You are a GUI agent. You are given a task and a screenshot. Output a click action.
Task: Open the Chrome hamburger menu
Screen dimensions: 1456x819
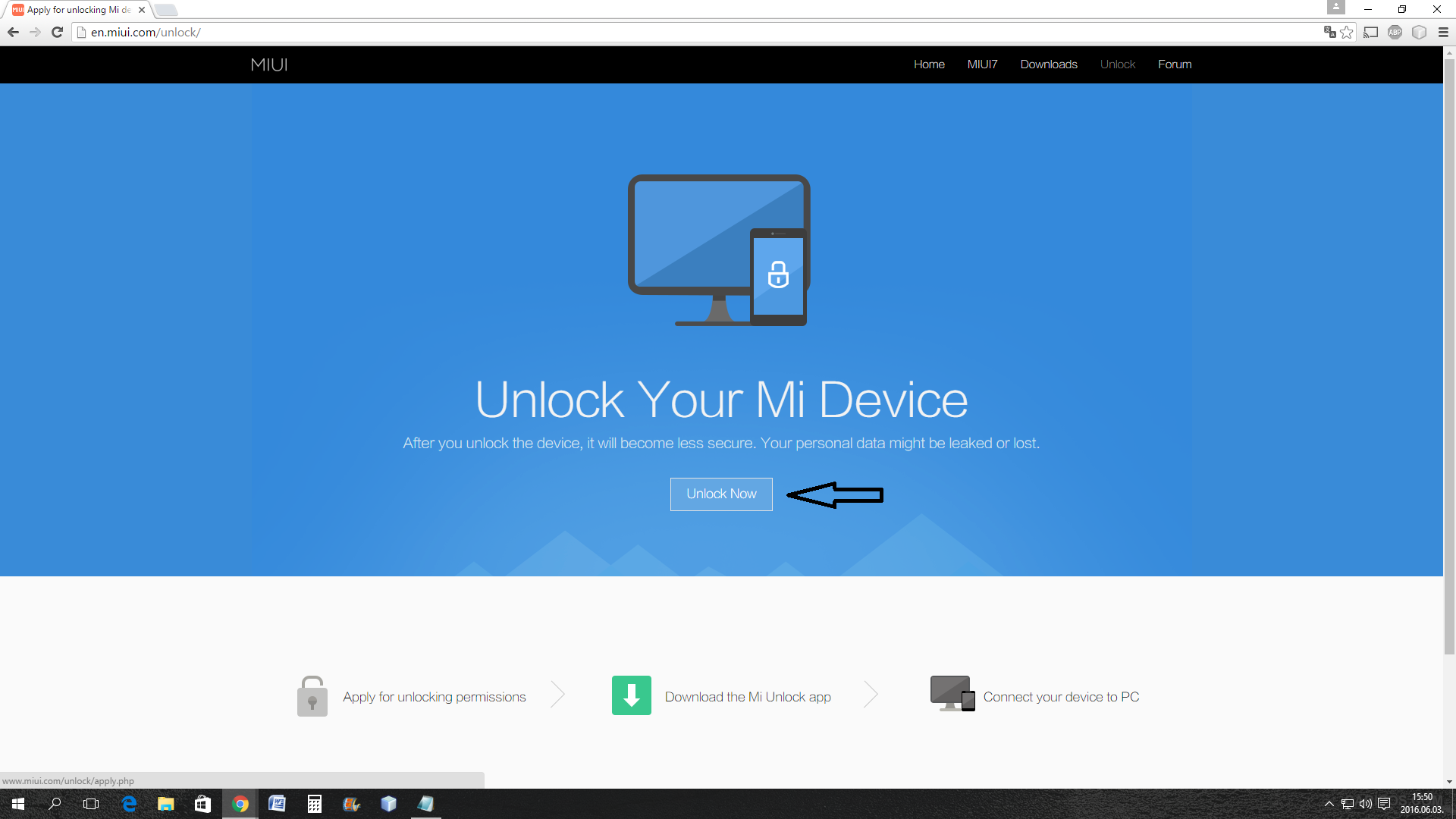(x=1443, y=32)
